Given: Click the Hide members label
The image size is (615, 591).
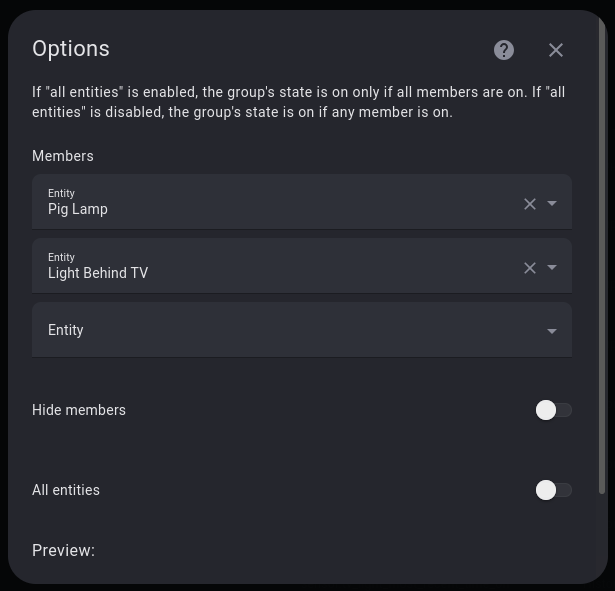Looking at the screenshot, I should [x=79, y=410].
